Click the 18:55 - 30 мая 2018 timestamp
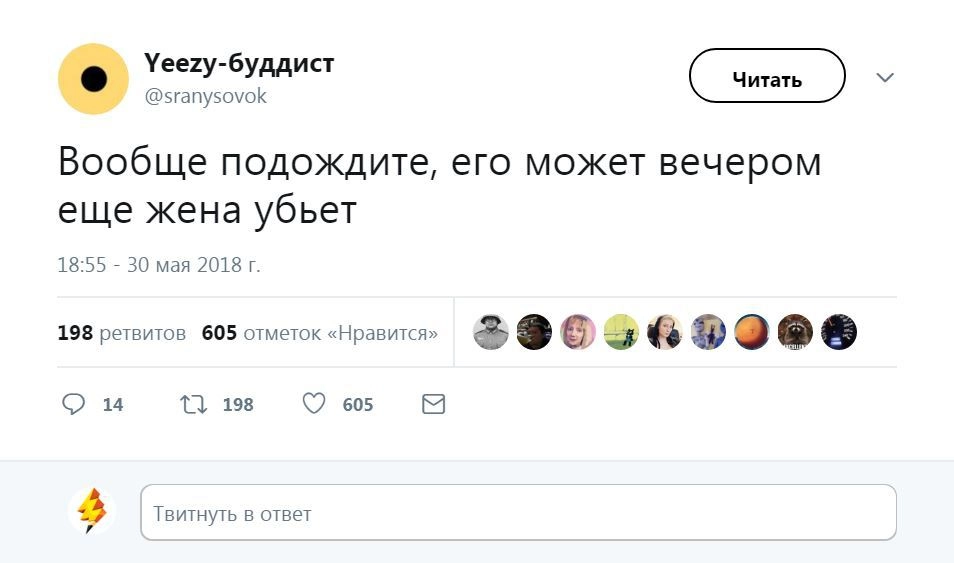Screen dimensions: 954x563 tap(159, 265)
